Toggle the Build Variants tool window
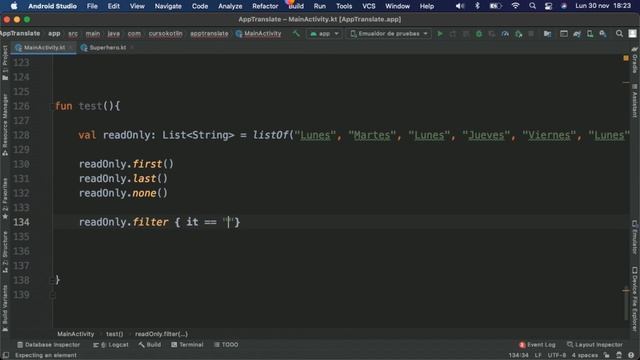Viewport: 640px width, 360px height. 5,309
